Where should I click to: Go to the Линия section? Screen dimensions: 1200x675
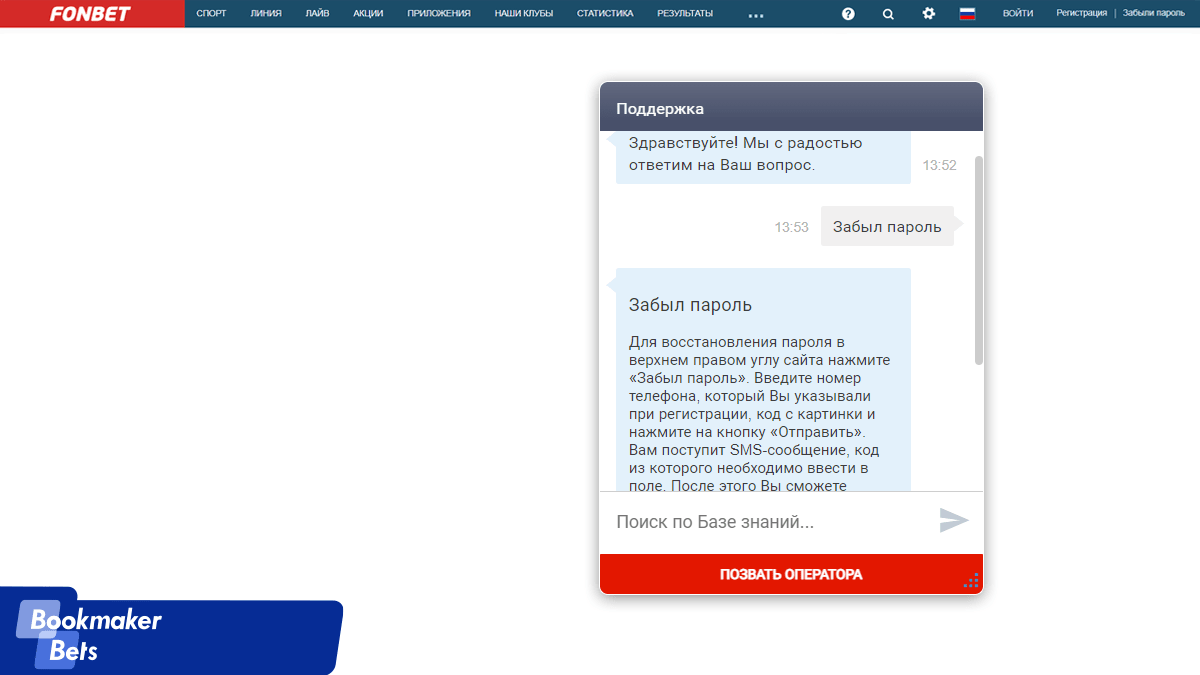click(266, 14)
